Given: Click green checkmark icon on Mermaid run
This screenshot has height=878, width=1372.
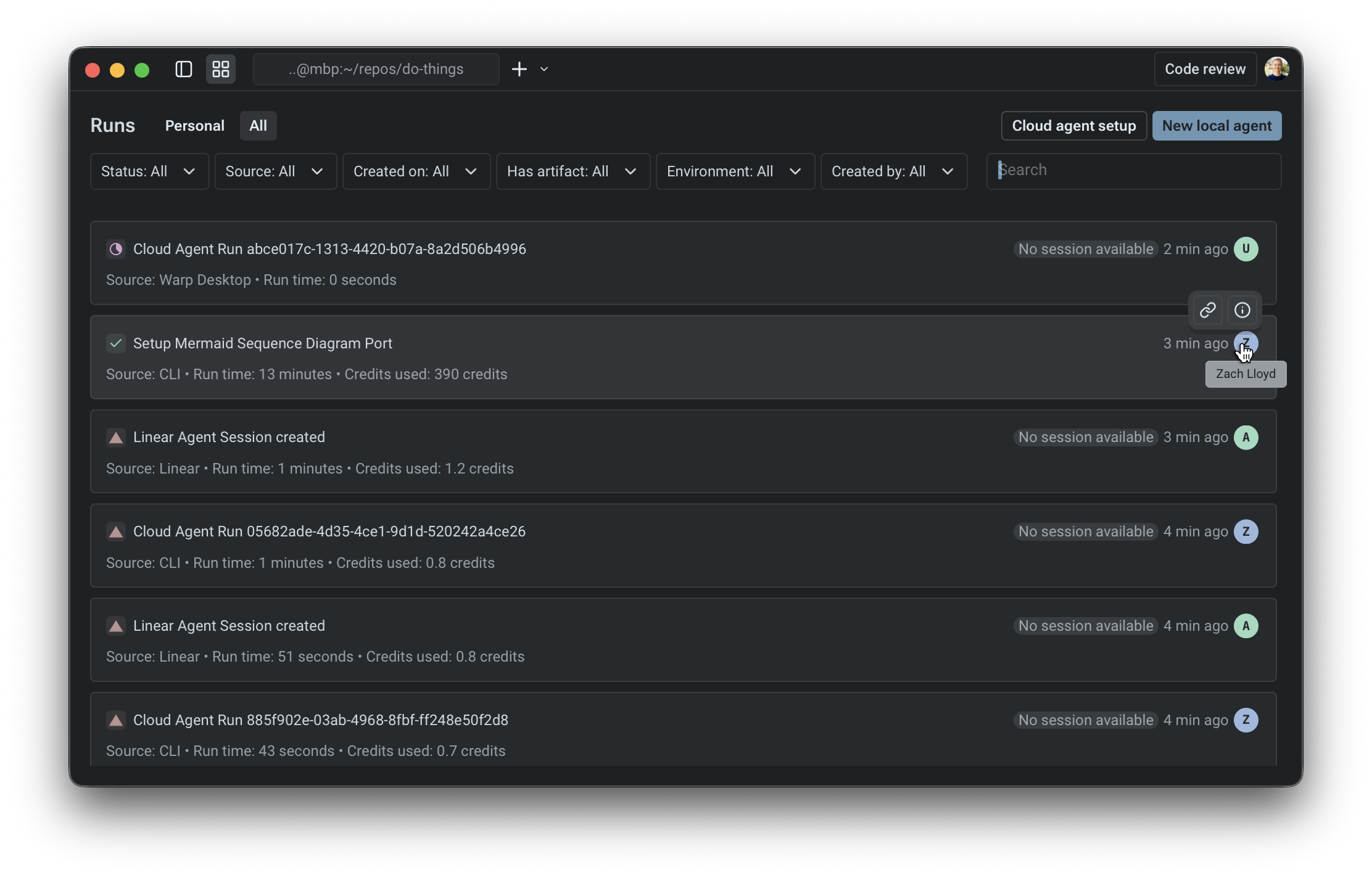Looking at the screenshot, I should click(115, 343).
